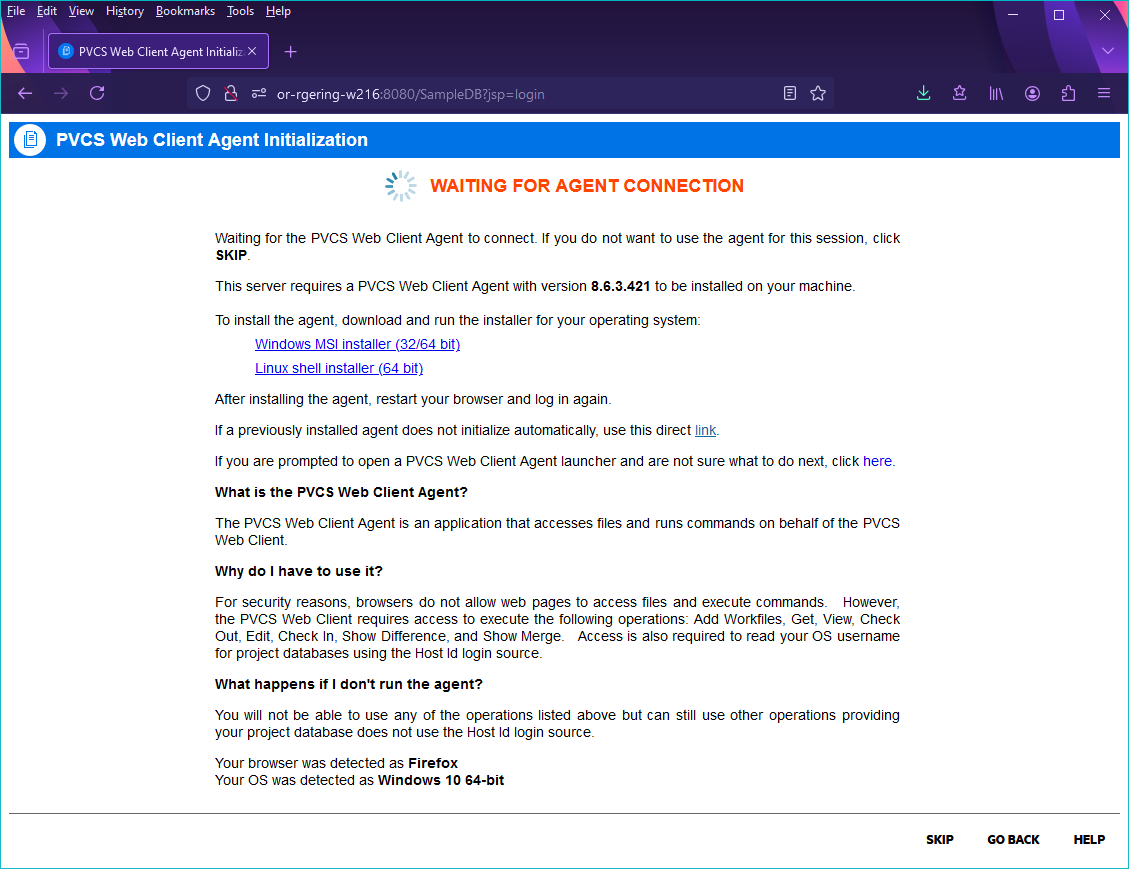Screen dimensions: 1129x869
Task: Open the Downloads panel
Action: pyautogui.click(x=923, y=93)
